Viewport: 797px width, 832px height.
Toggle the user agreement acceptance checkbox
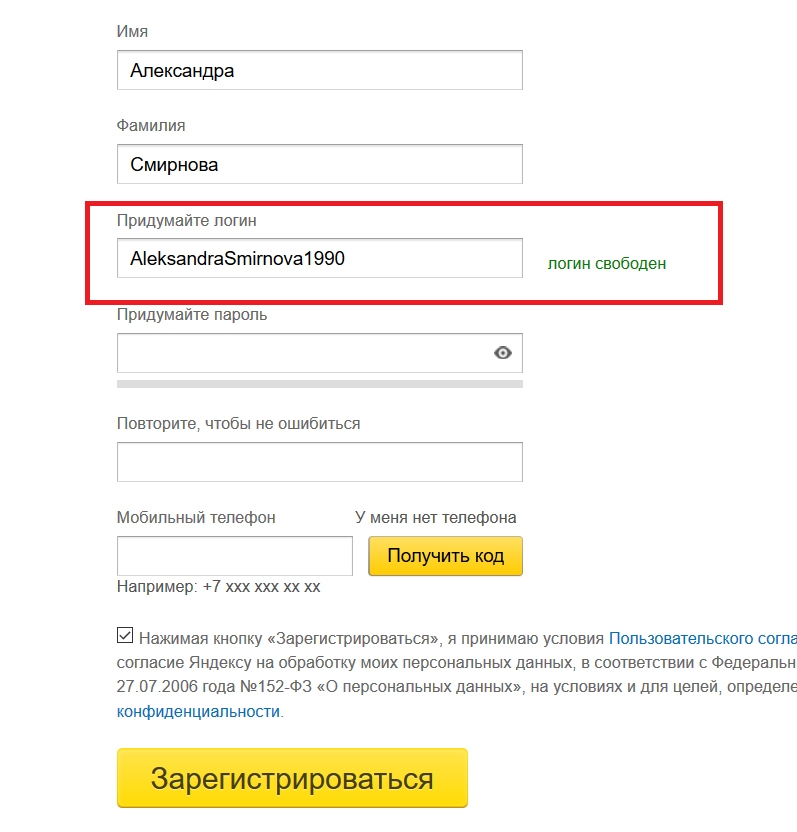tap(125, 635)
